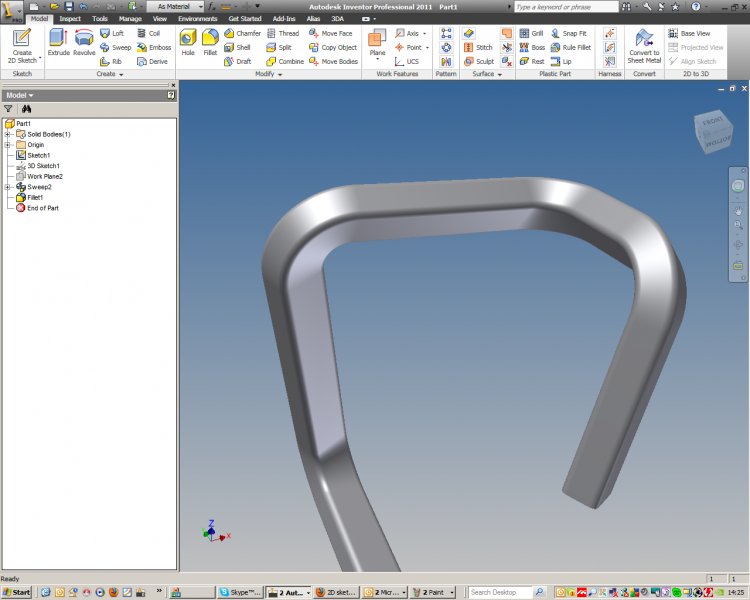The image size is (750, 600).
Task: Open browser find binoculars
Action: [x=26, y=109]
